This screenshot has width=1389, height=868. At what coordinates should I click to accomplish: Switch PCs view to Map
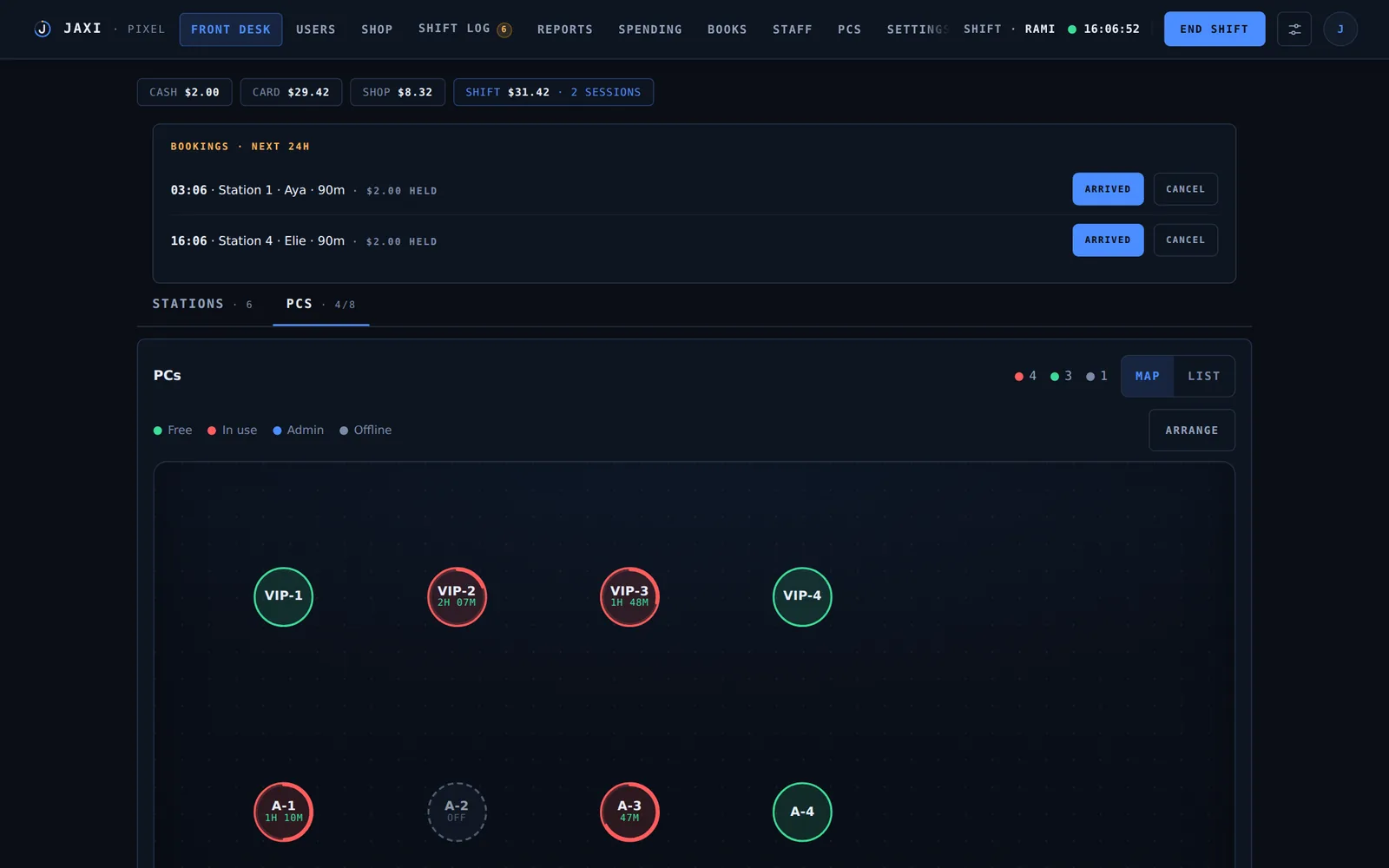[x=1147, y=376]
